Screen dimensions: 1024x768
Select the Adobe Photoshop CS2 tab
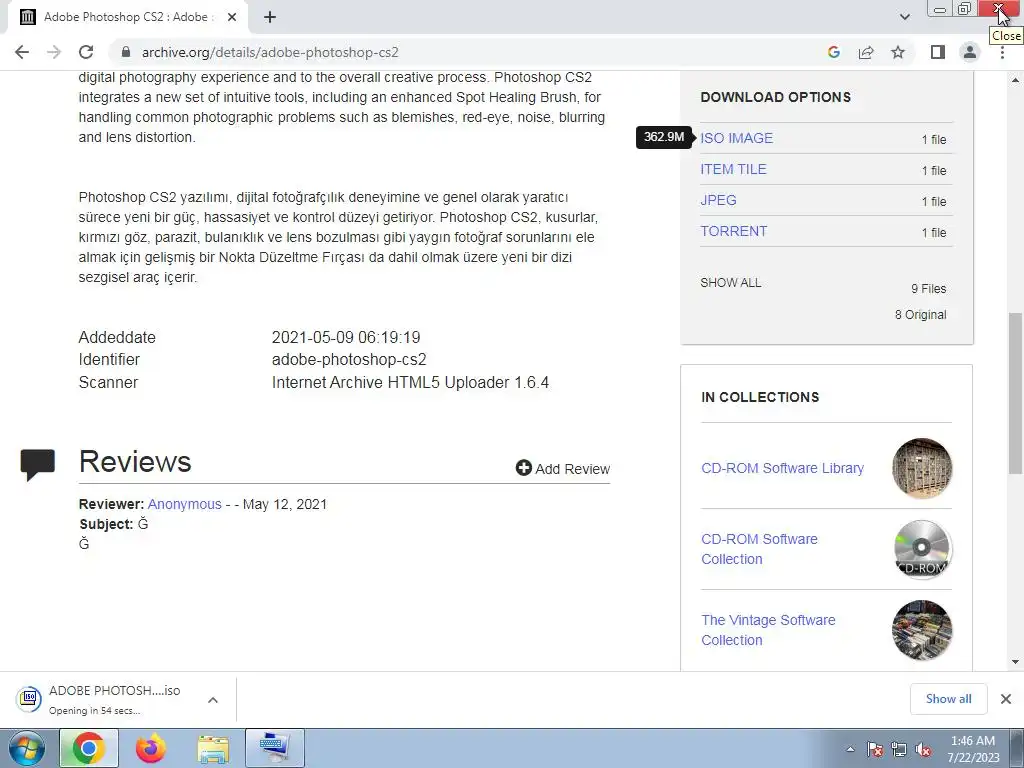coord(128,17)
